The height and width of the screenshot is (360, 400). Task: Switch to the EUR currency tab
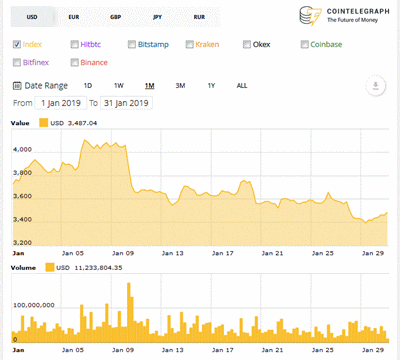[74, 17]
